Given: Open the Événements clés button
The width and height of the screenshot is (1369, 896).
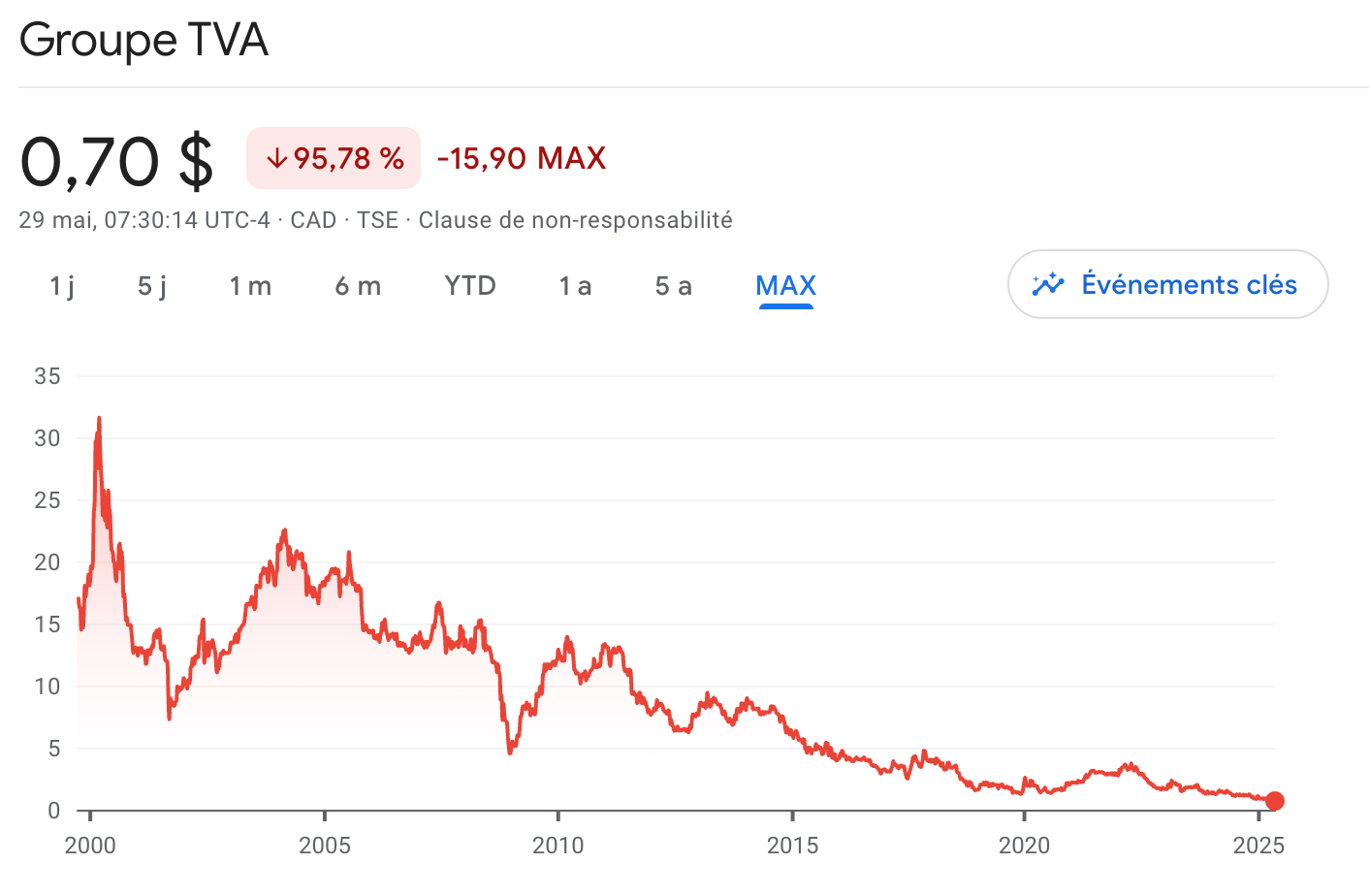Looking at the screenshot, I should (1167, 284).
